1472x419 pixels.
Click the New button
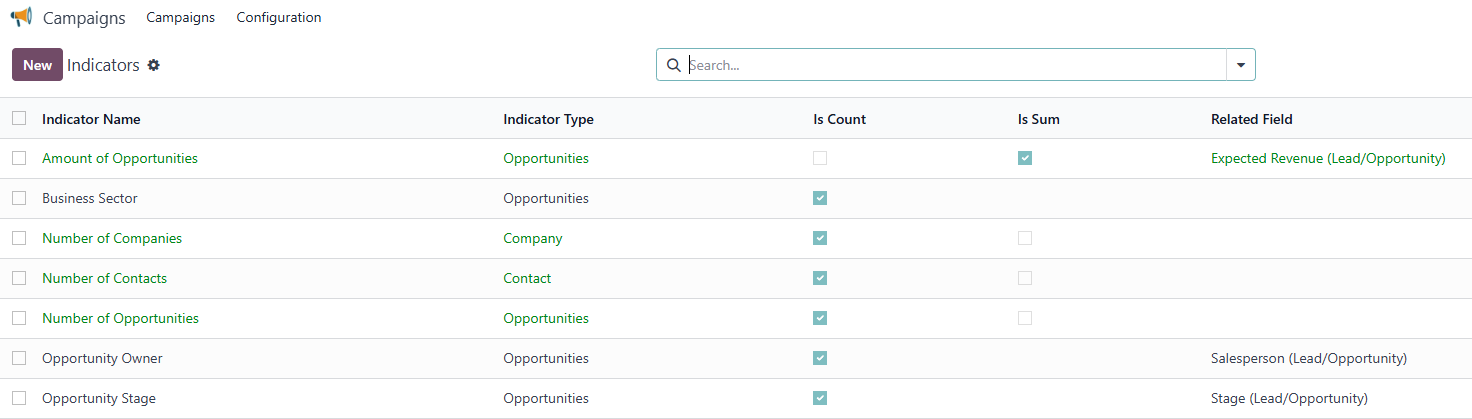[x=37, y=65]
